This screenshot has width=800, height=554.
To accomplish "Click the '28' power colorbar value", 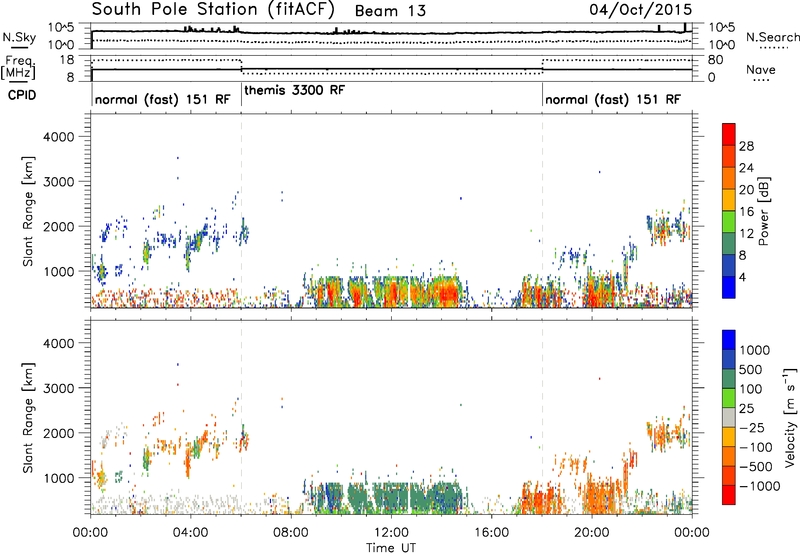I will pyautogui.click(x=746, y=146).
